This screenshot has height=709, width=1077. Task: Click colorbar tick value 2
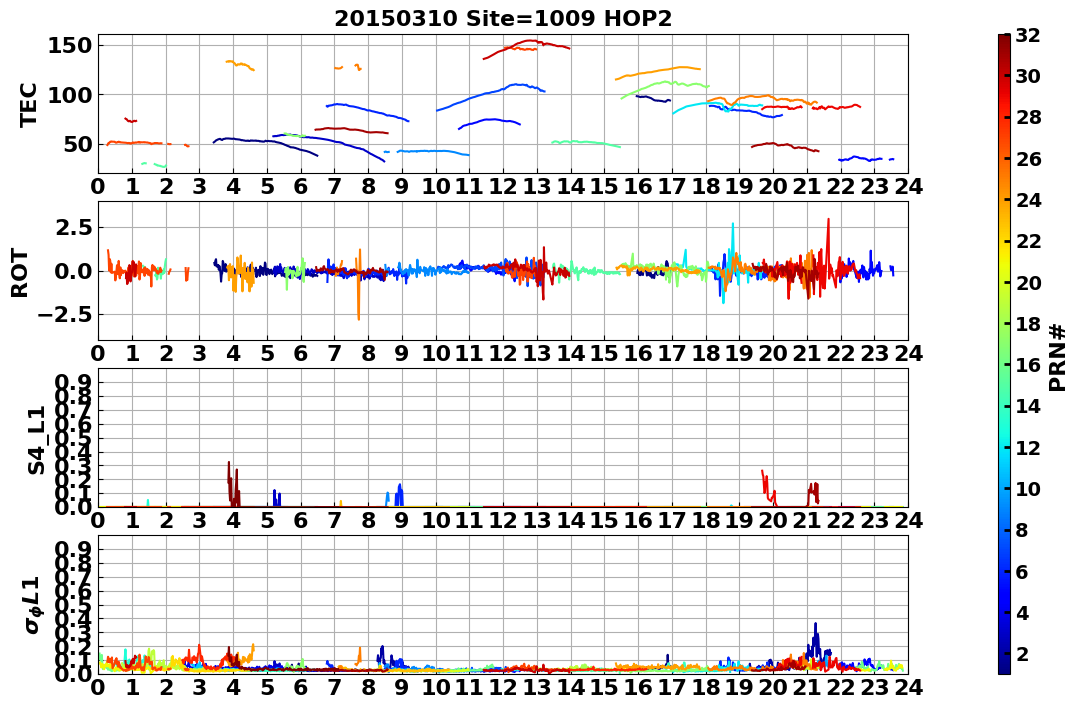tap(1022, 653)
